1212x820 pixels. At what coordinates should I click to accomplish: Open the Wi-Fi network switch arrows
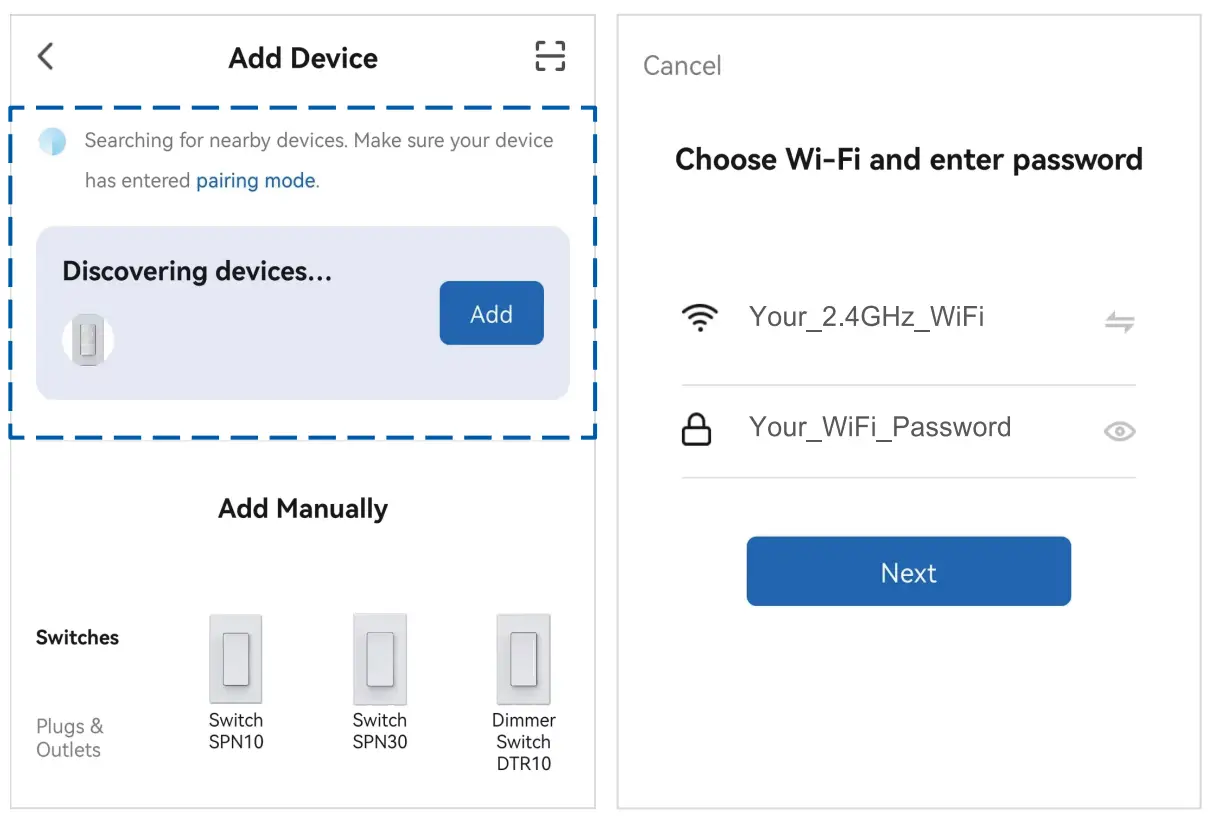1119,322
